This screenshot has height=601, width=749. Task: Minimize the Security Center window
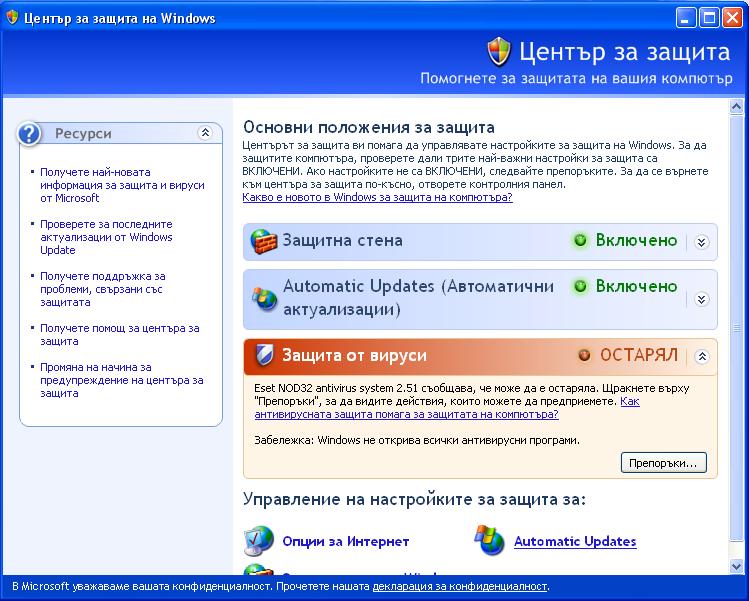point(686,18)
